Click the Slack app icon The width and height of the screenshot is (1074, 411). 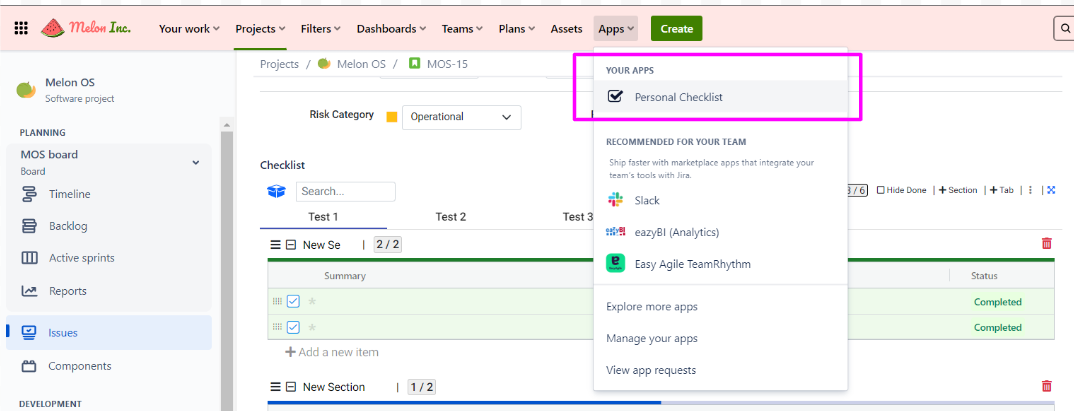(x=615, y=200)
